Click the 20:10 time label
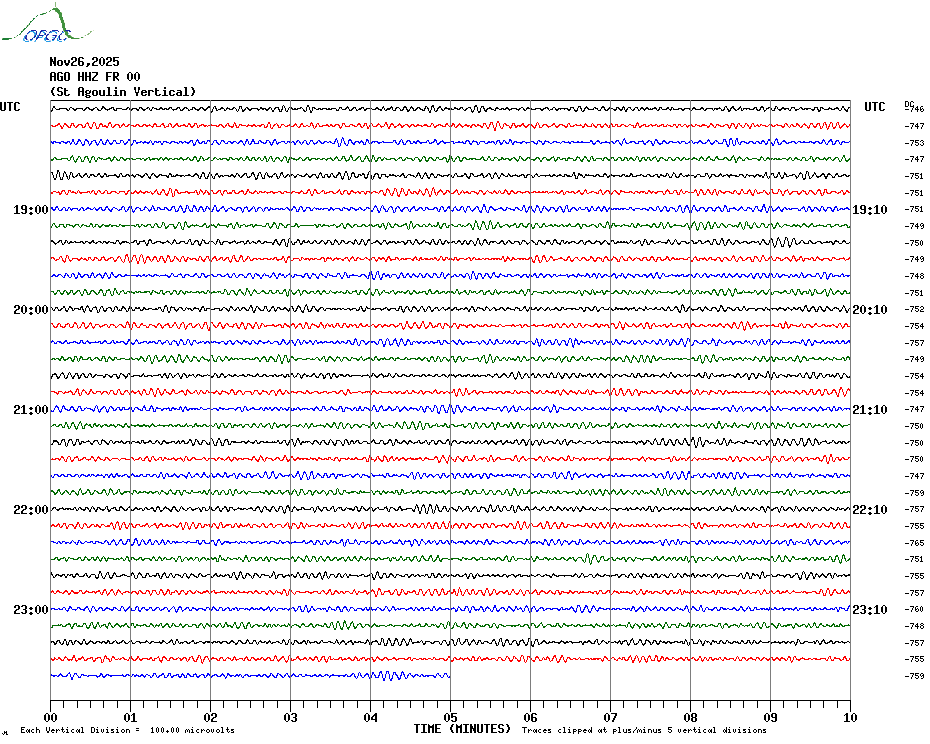930x744 pixels. [x=870, y=310]
